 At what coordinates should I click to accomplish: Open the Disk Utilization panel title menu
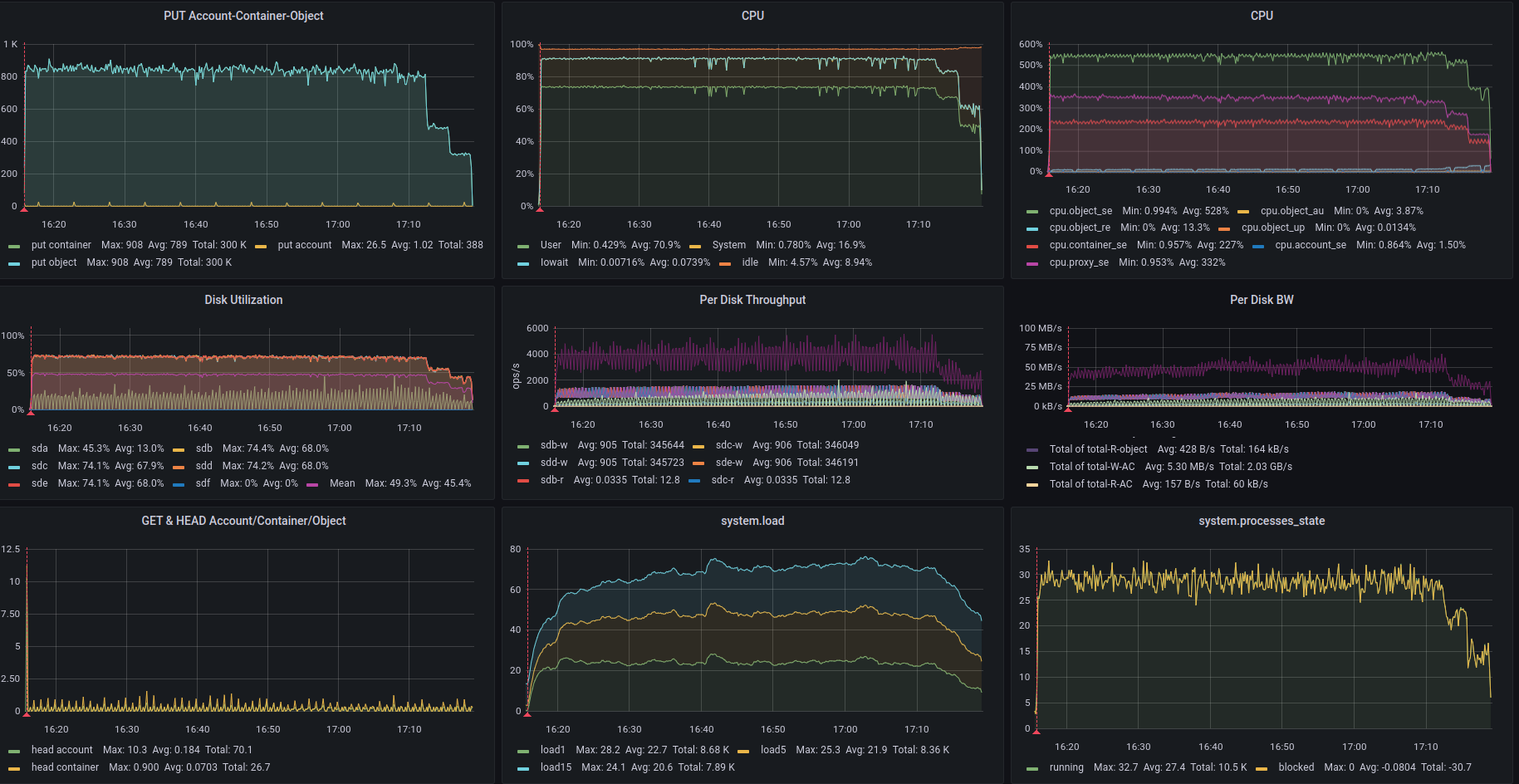[243, 300]
